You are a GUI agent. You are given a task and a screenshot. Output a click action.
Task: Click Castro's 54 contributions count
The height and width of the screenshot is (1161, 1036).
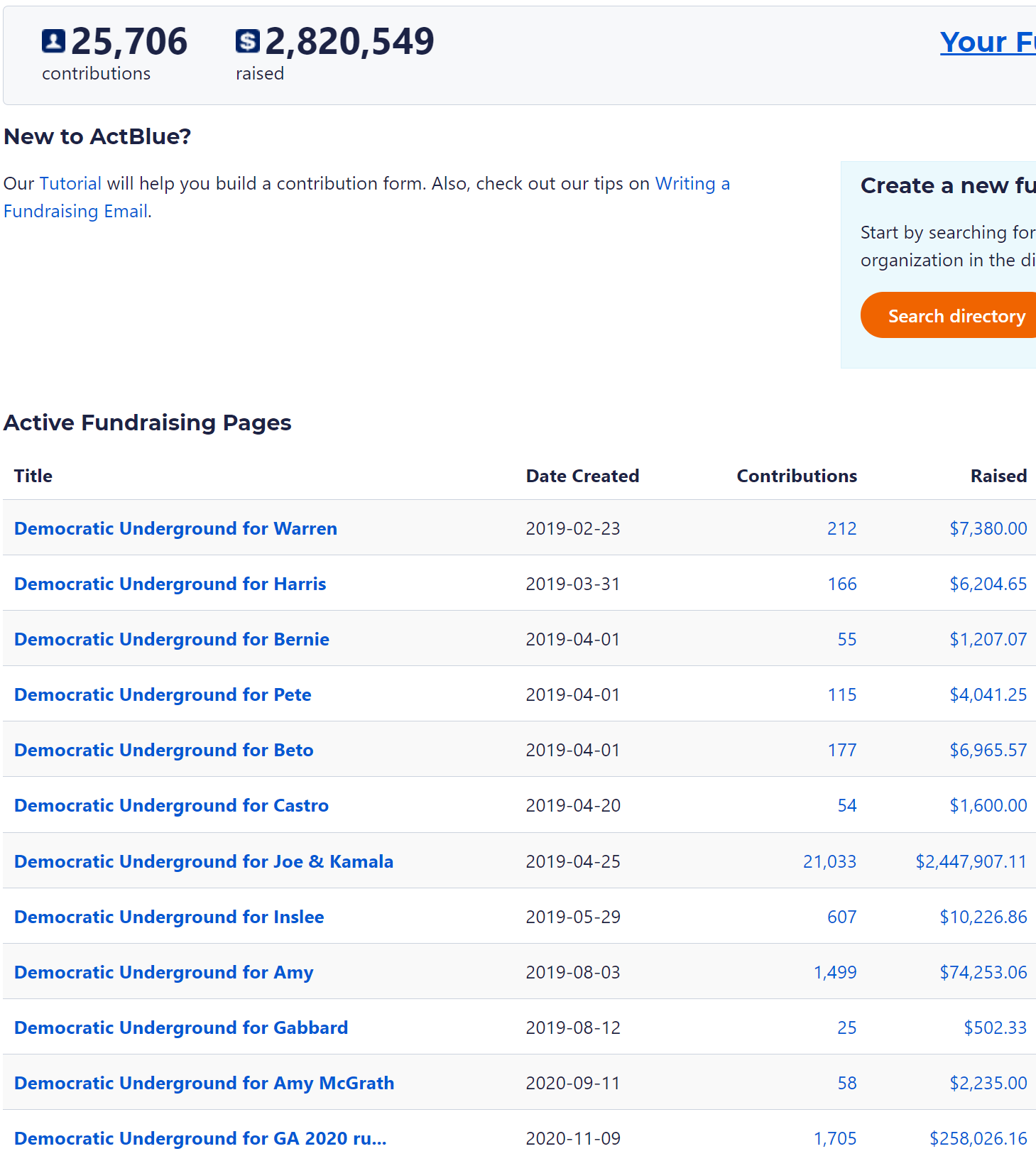(x=847, y=805)
